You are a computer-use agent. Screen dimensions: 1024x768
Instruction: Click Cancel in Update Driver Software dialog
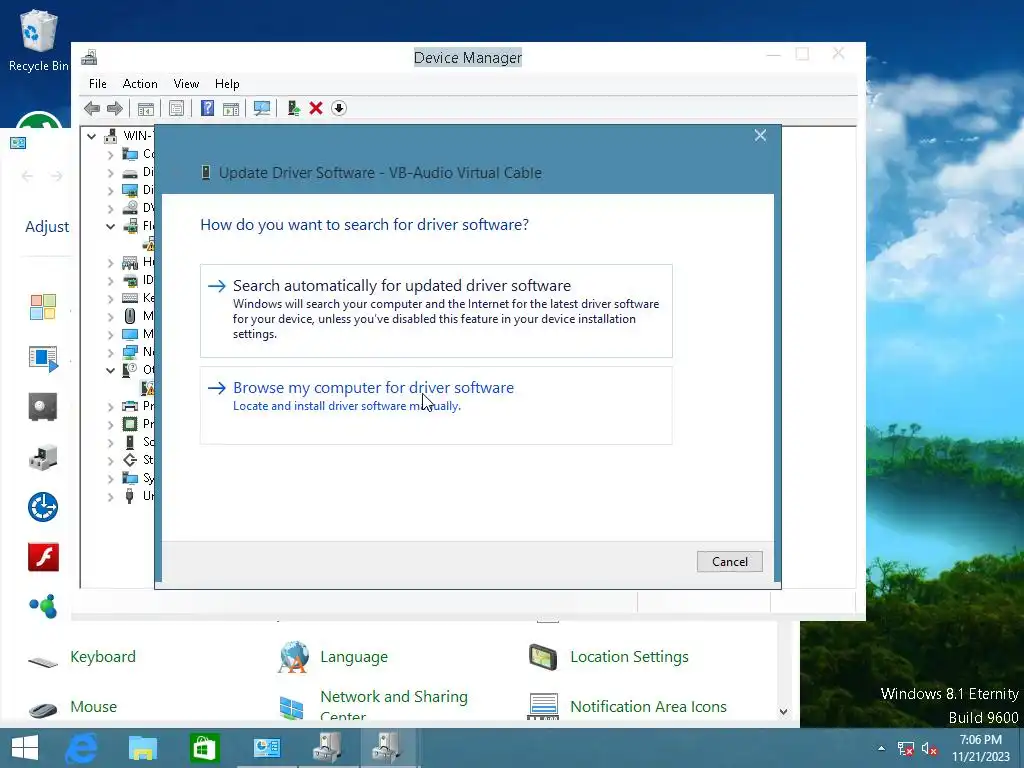tap(729, 562)
